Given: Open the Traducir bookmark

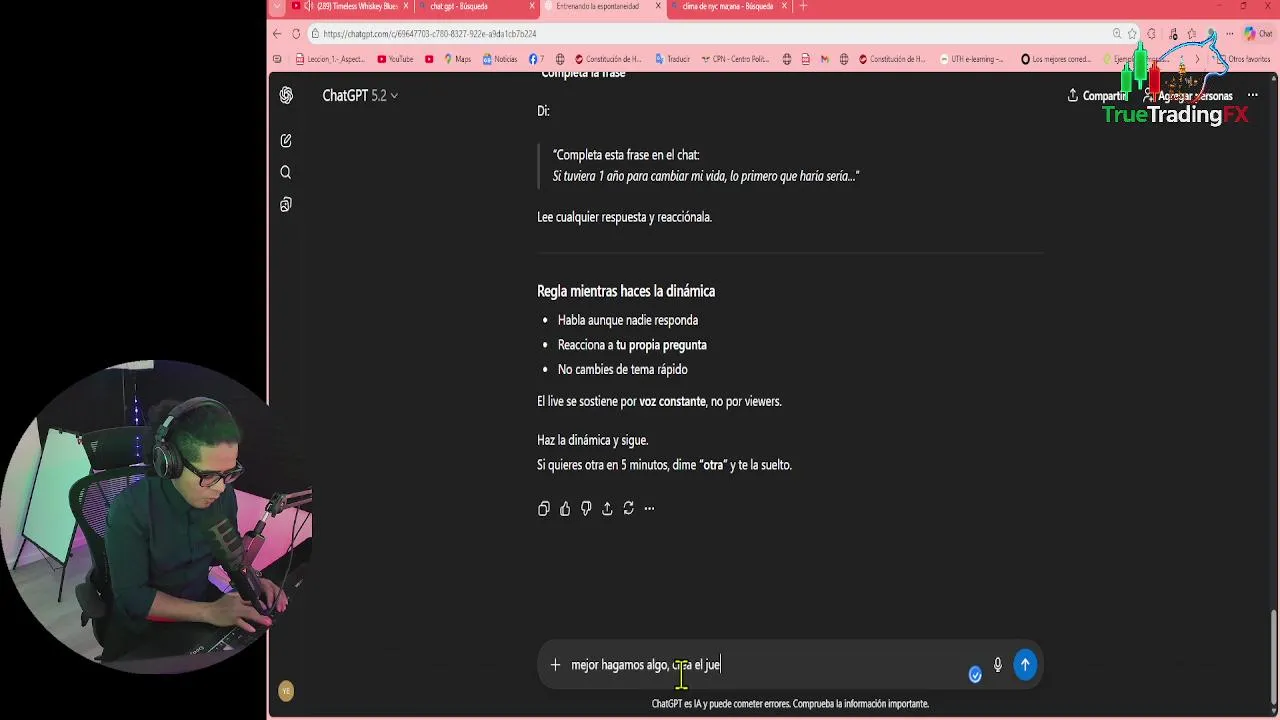Looking at the screenshot, I should 673,59.
